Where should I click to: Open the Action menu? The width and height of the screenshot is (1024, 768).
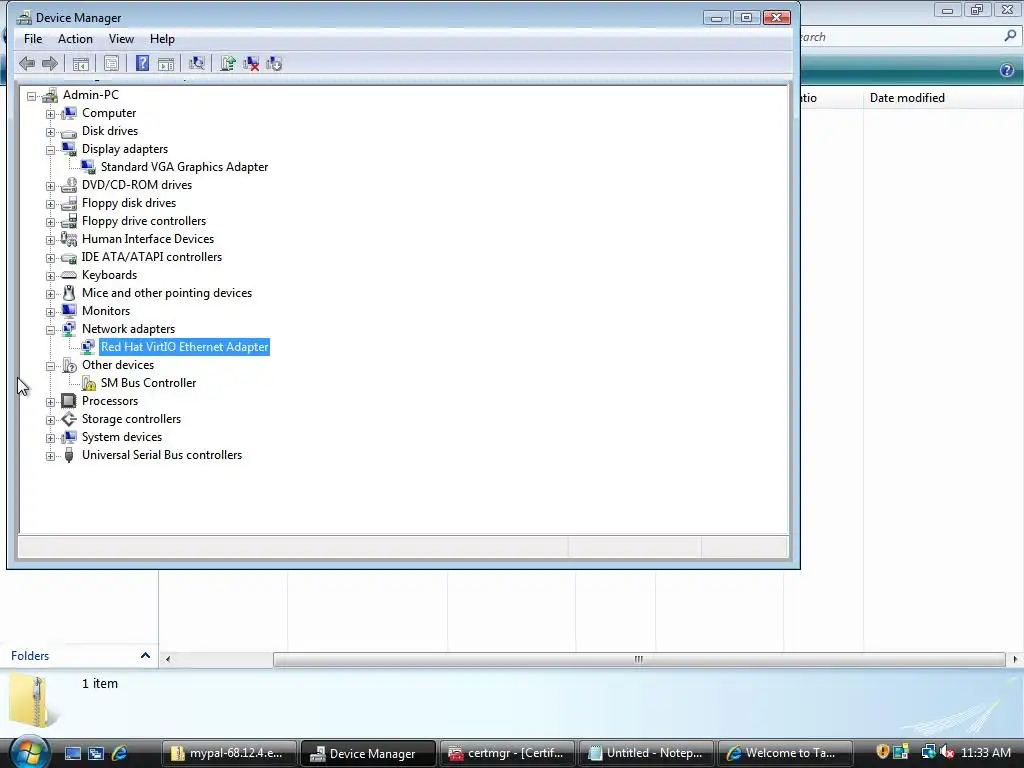pyautogui.click(x=75, y=39)
